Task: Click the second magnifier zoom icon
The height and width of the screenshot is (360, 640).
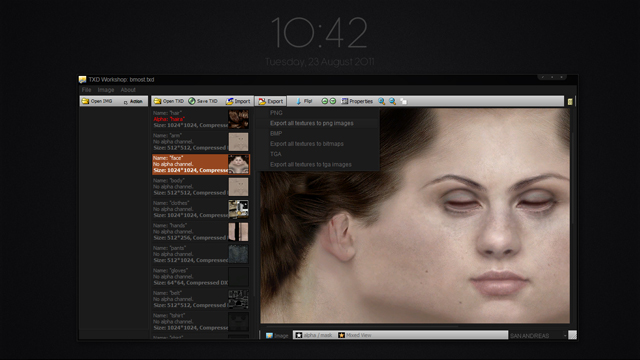Action: tap(392, 101)
